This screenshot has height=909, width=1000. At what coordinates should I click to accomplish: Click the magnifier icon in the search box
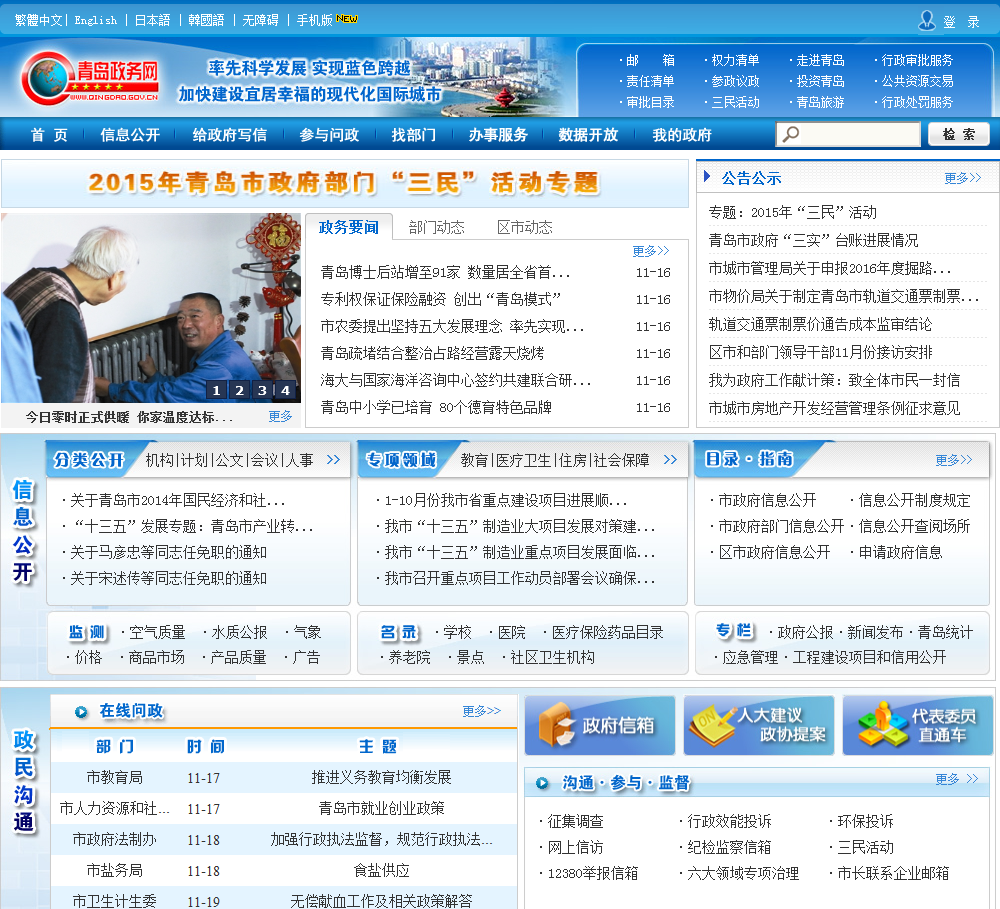pyautogui.click(x=791, y=134)
